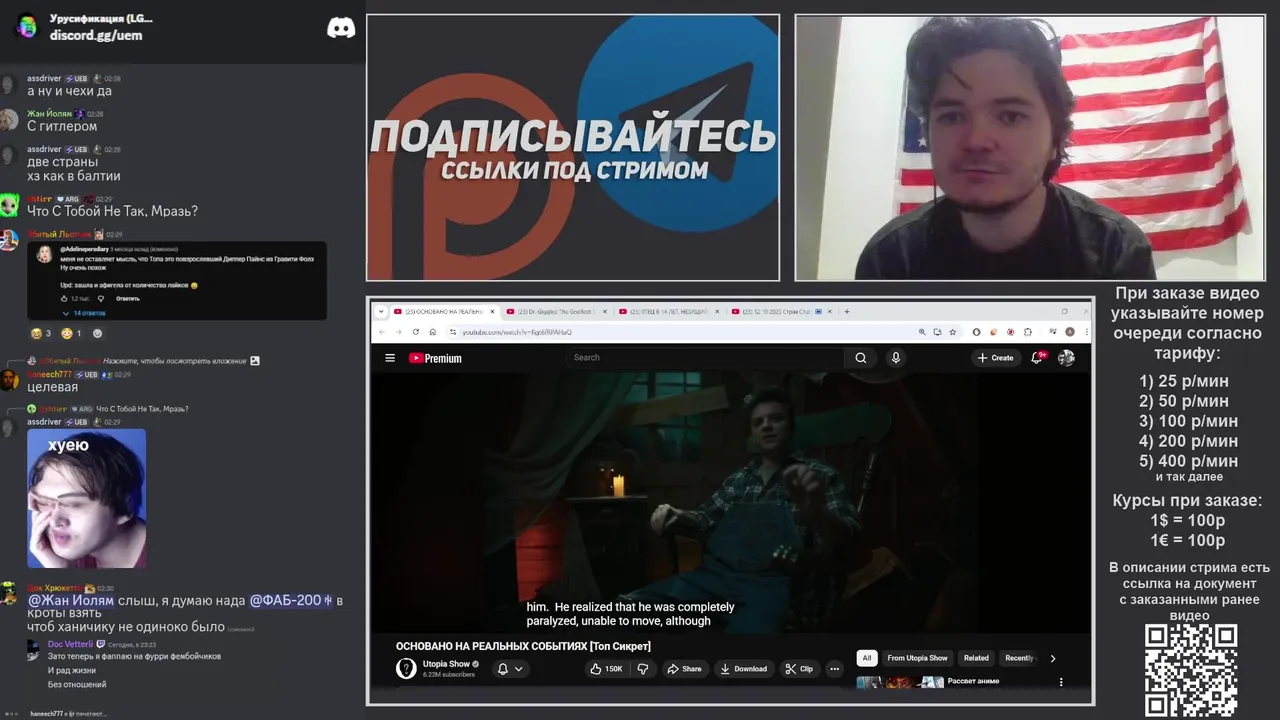Go back using browser back arrow

point(382,332)
